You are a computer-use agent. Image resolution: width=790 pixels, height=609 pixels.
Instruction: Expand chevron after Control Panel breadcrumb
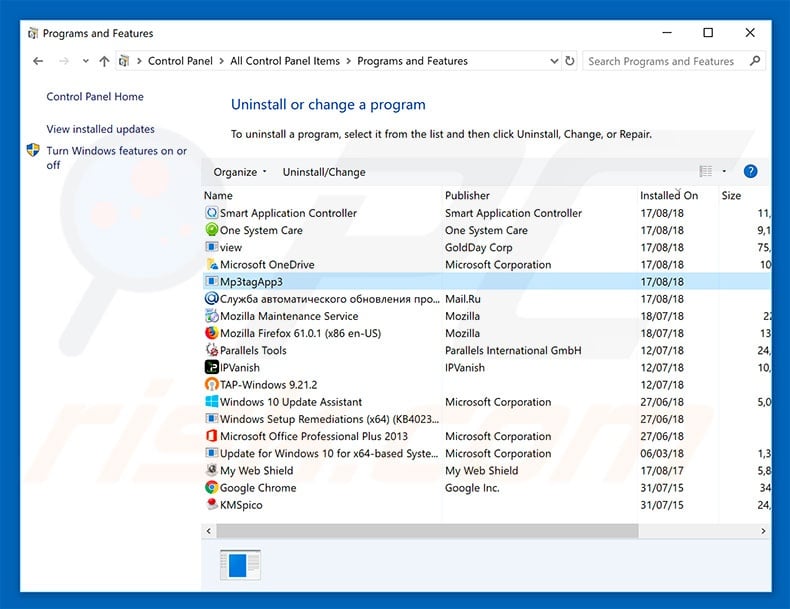[222, 61]
